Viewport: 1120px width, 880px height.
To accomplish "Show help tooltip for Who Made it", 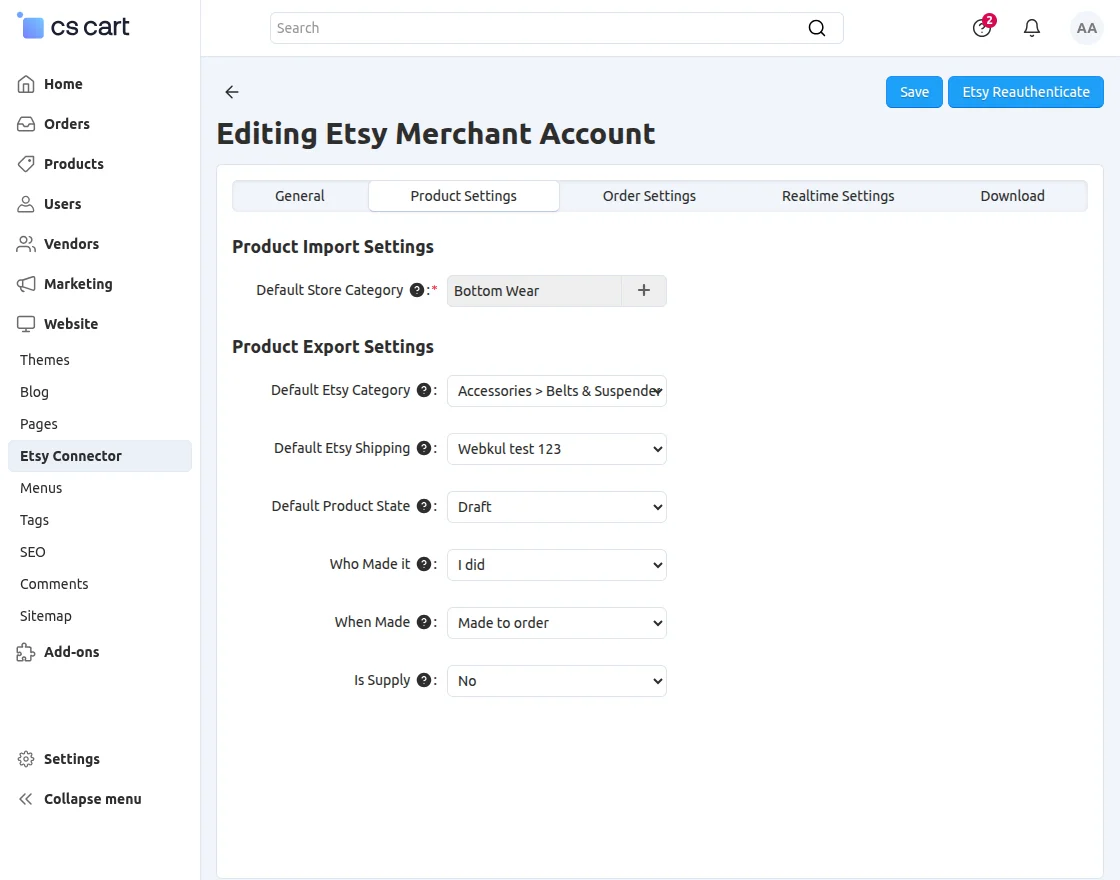I will coord(424,564).
